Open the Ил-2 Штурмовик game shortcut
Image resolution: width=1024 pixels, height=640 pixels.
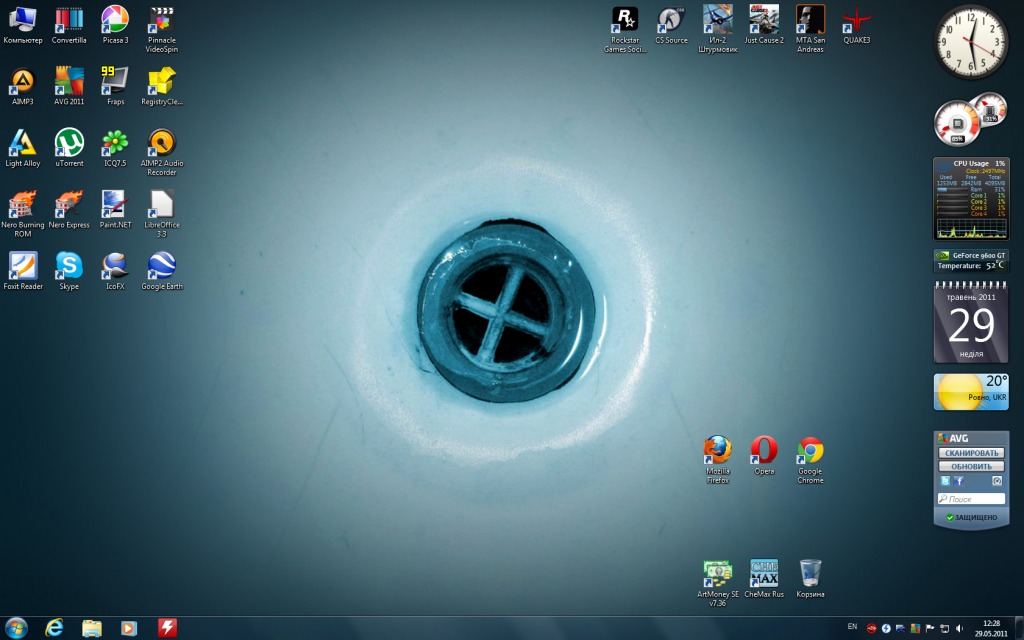[x=718, y=29]
